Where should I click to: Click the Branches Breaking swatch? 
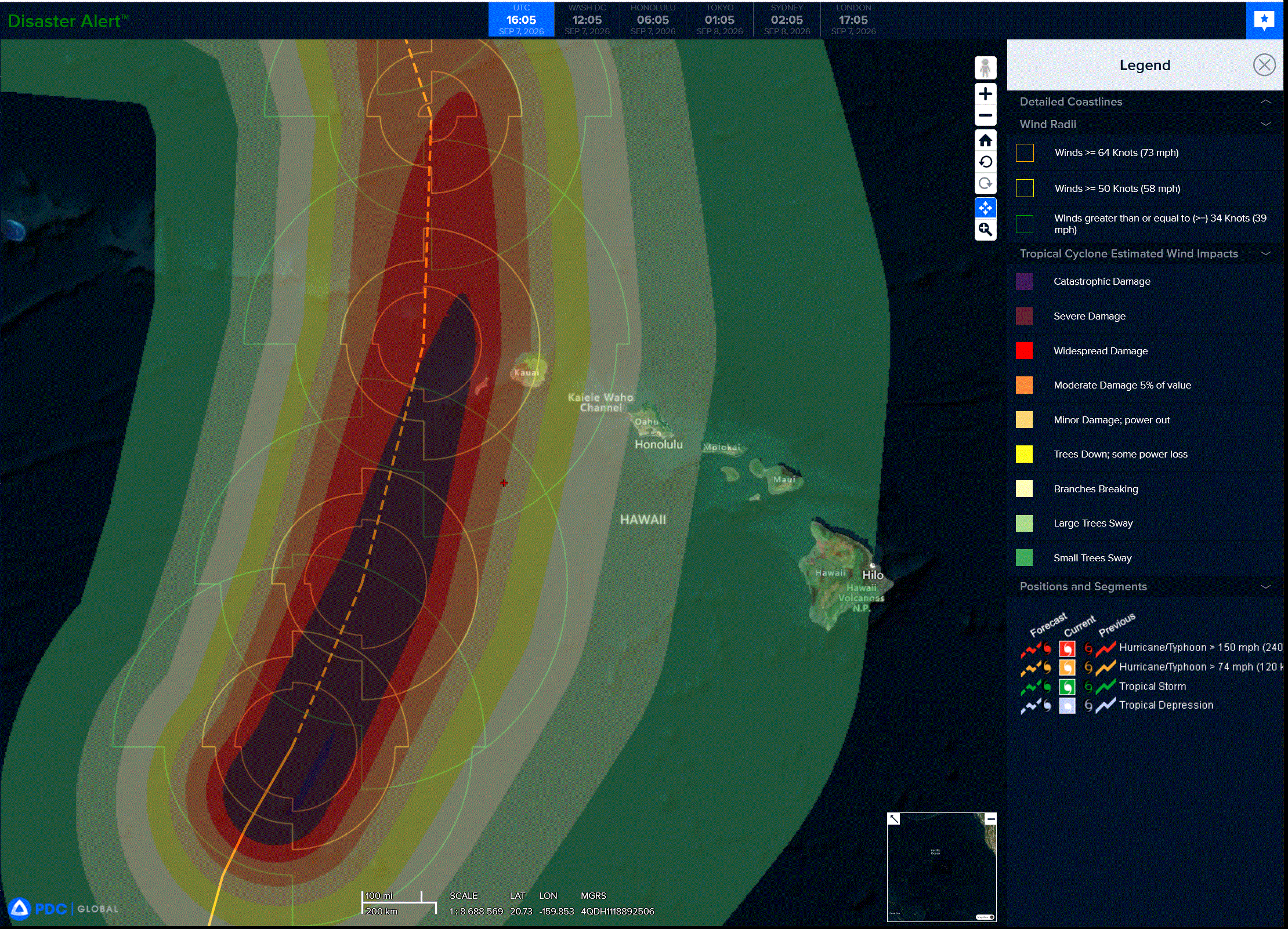click(x=1024, y=489)
